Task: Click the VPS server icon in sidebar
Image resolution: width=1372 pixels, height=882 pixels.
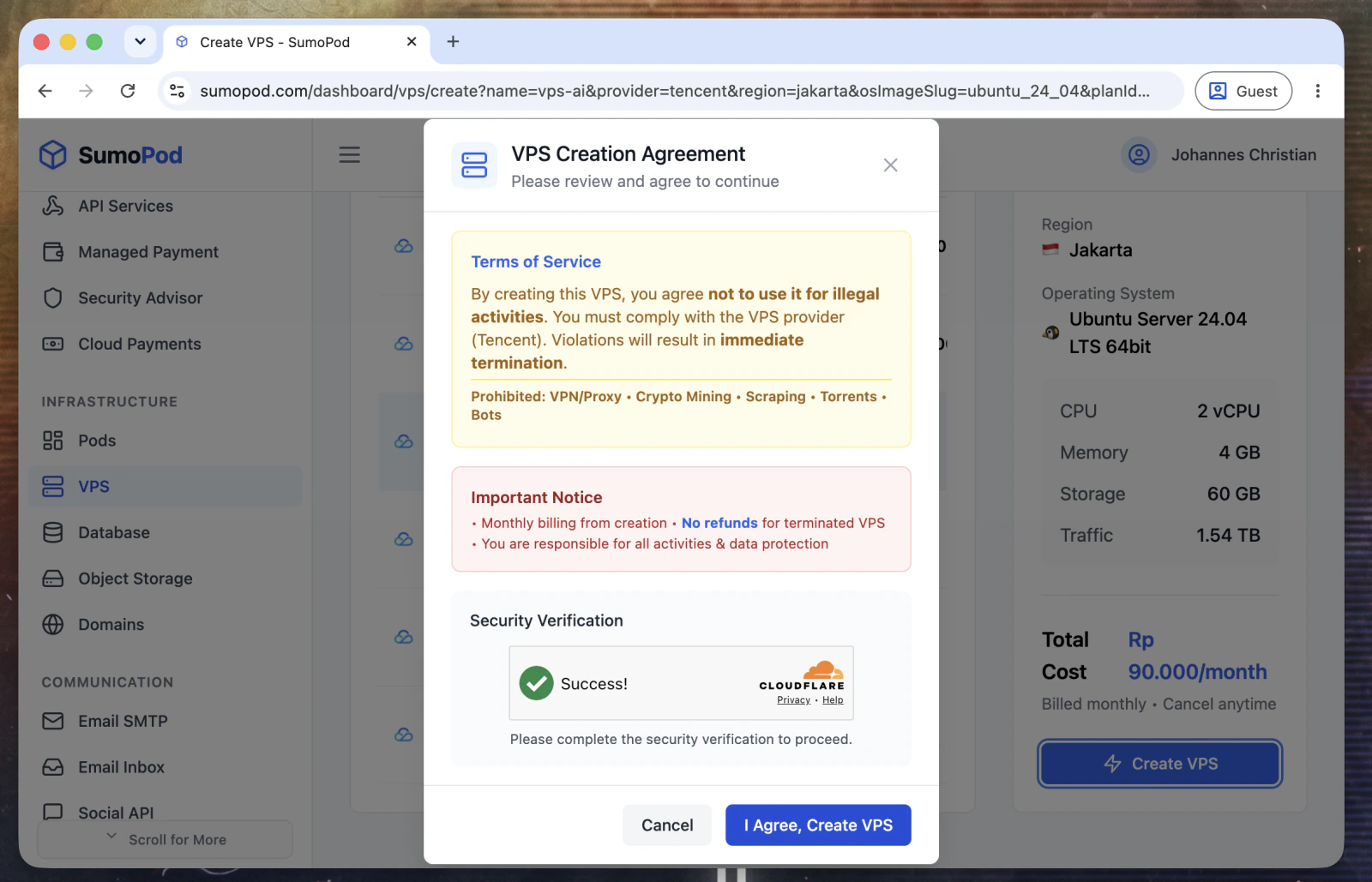Action: coord(53,486)
